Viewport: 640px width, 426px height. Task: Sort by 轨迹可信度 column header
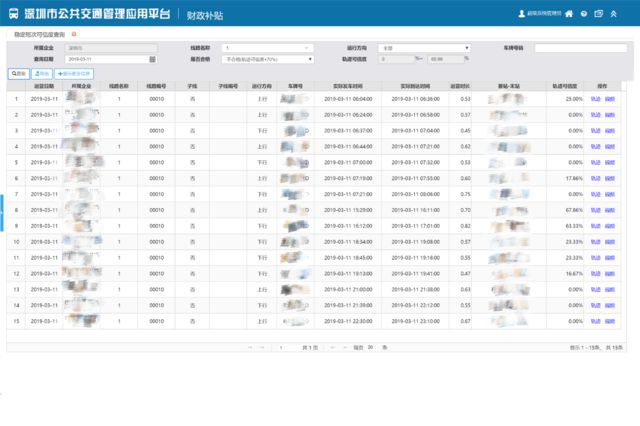click(x=565, y=86)
